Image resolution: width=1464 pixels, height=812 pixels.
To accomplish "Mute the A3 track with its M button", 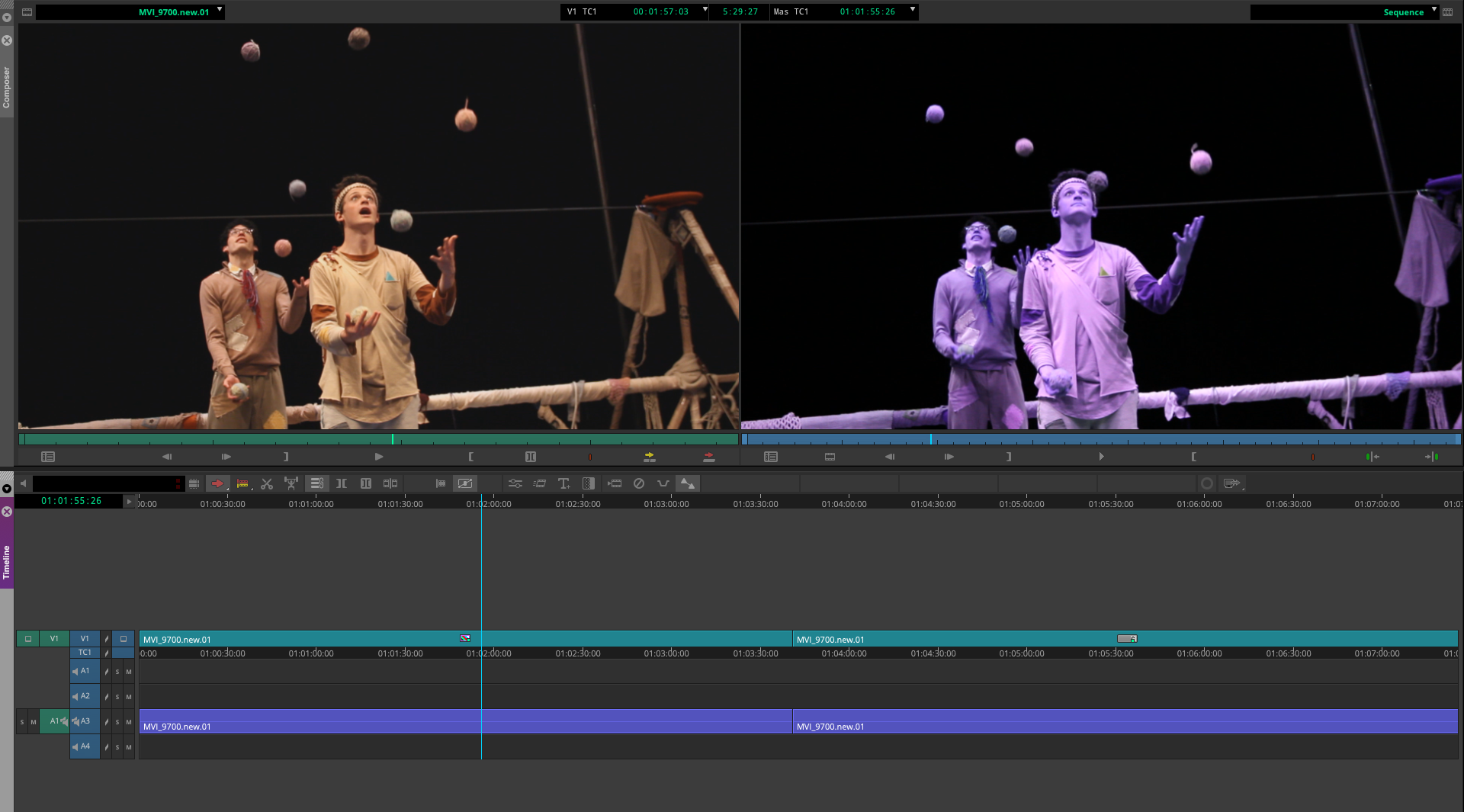I will point(129,721).
